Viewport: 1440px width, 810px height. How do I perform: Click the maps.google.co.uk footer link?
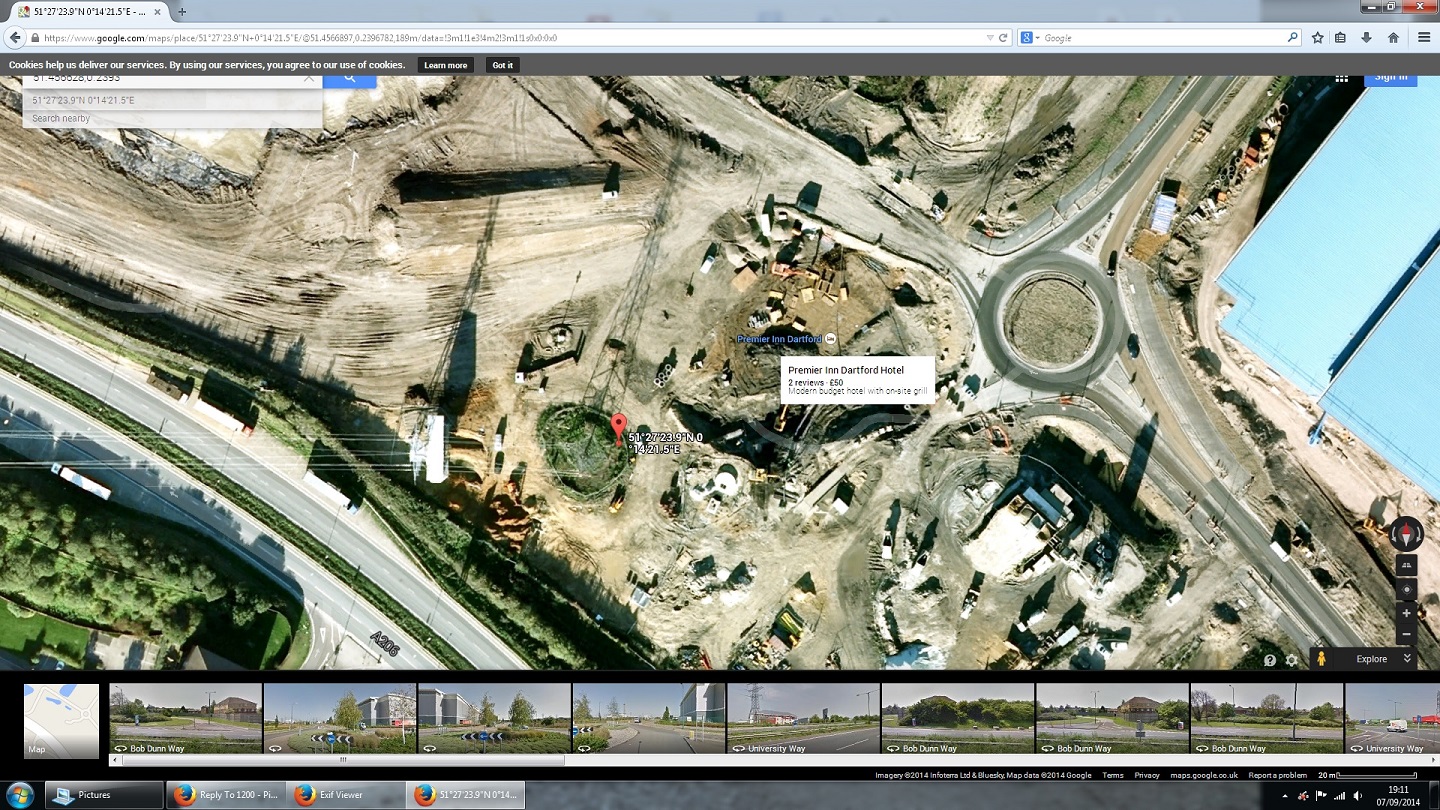pyautogui.click(x=1204, y=775)
